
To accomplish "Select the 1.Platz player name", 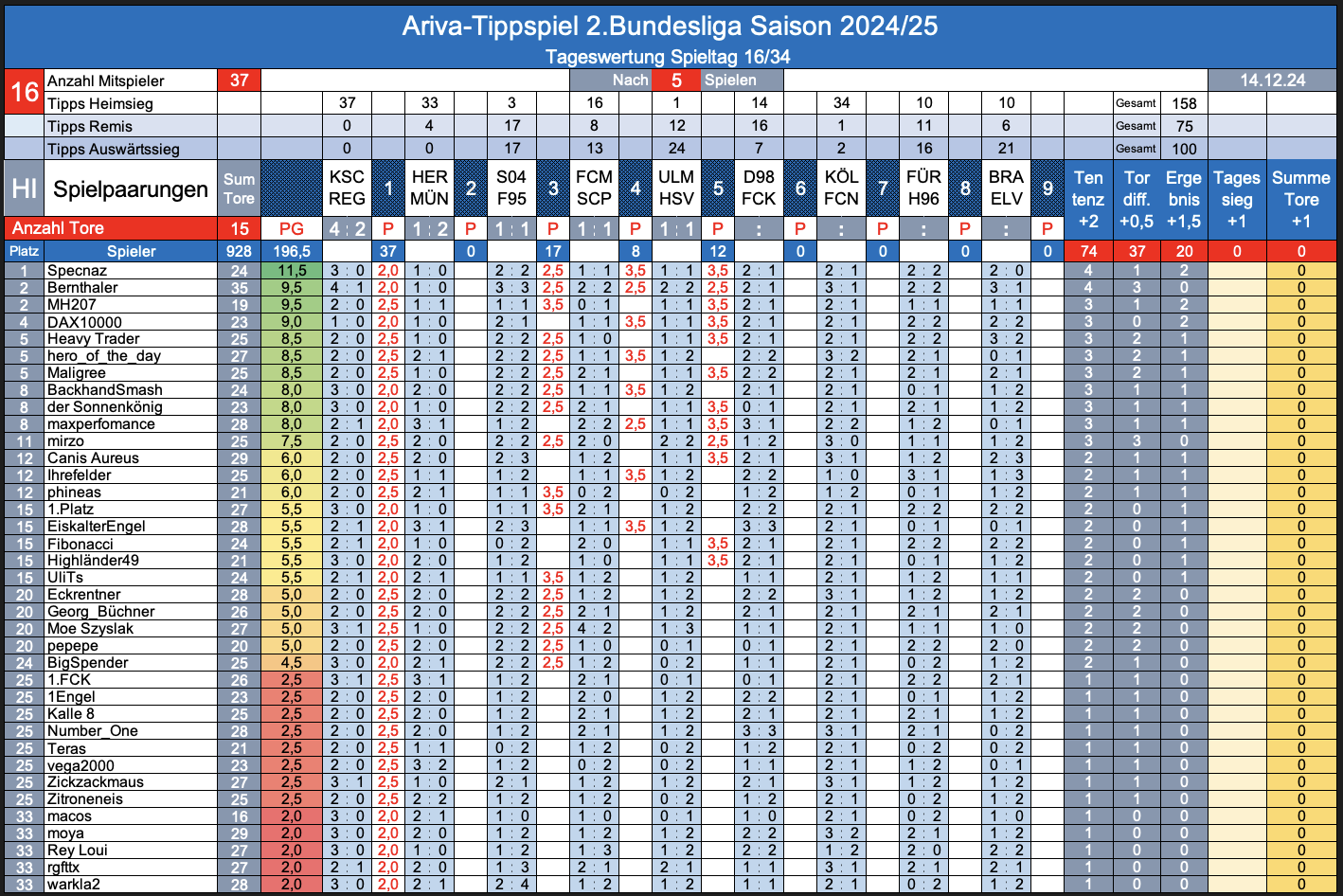I will [131, 510].
